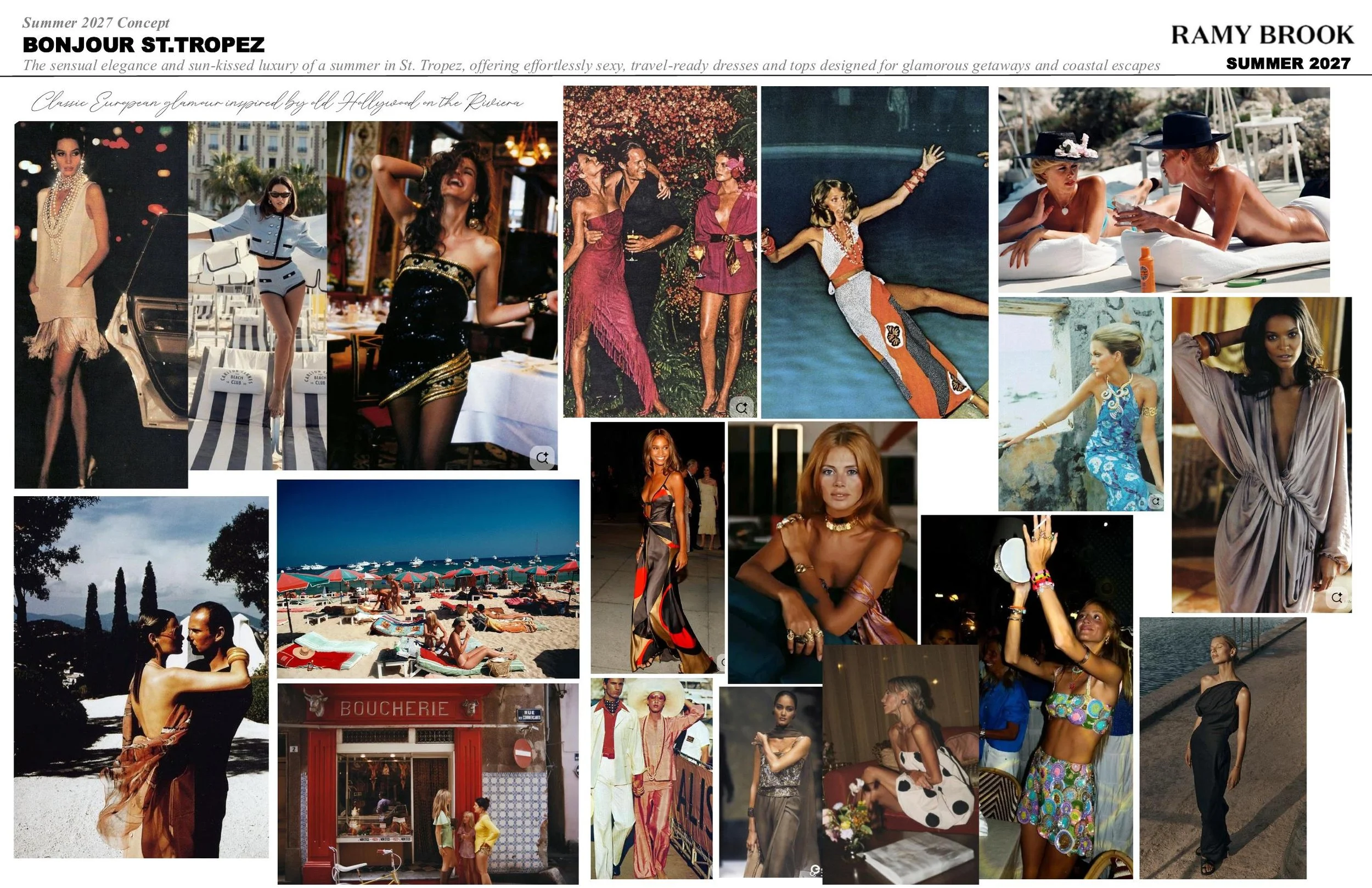Click the lens icon on the blue halter dress photo
1372x888 pixels.
[x=1155, y=502]
